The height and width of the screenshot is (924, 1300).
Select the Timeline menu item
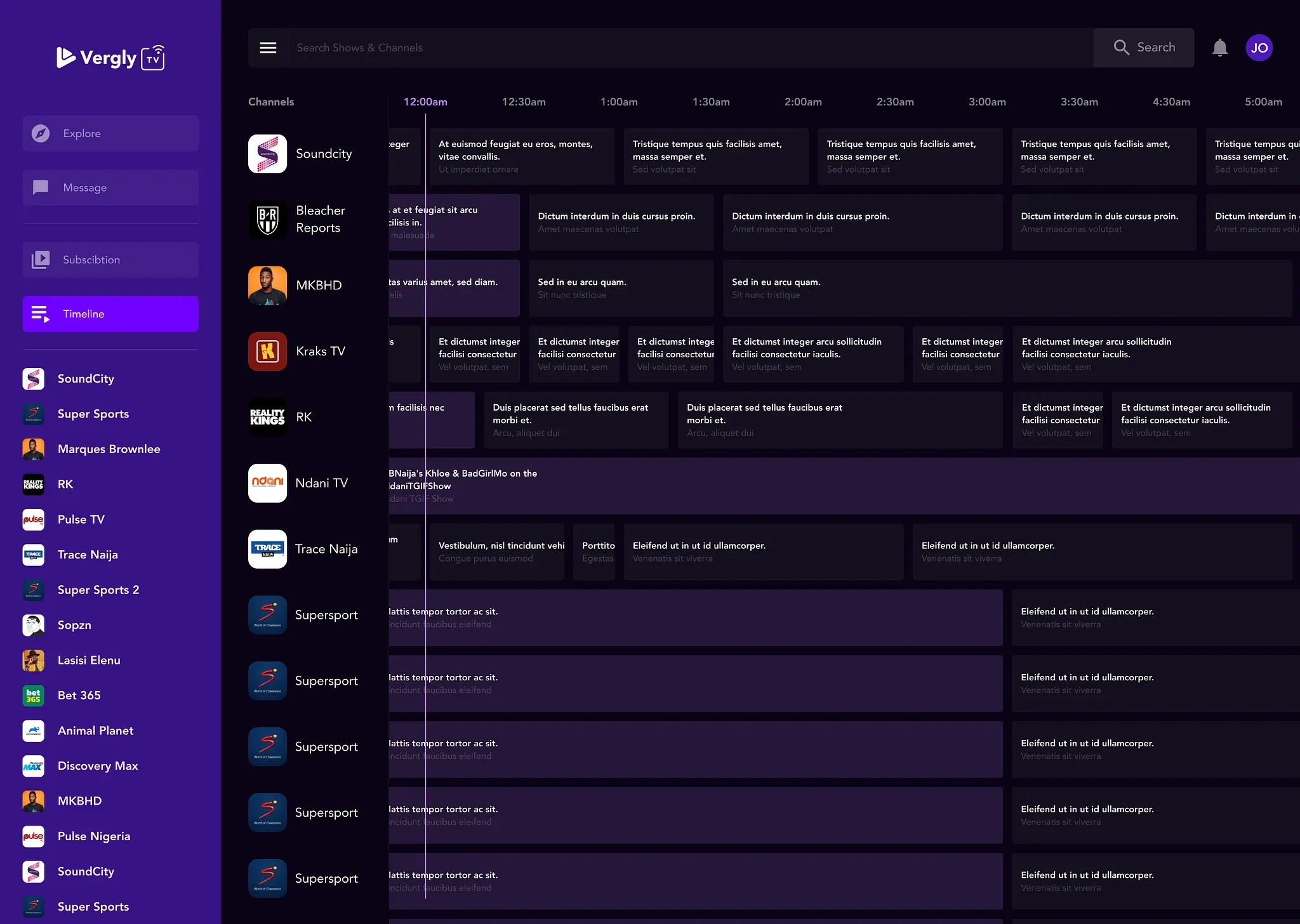click(110, 314)
